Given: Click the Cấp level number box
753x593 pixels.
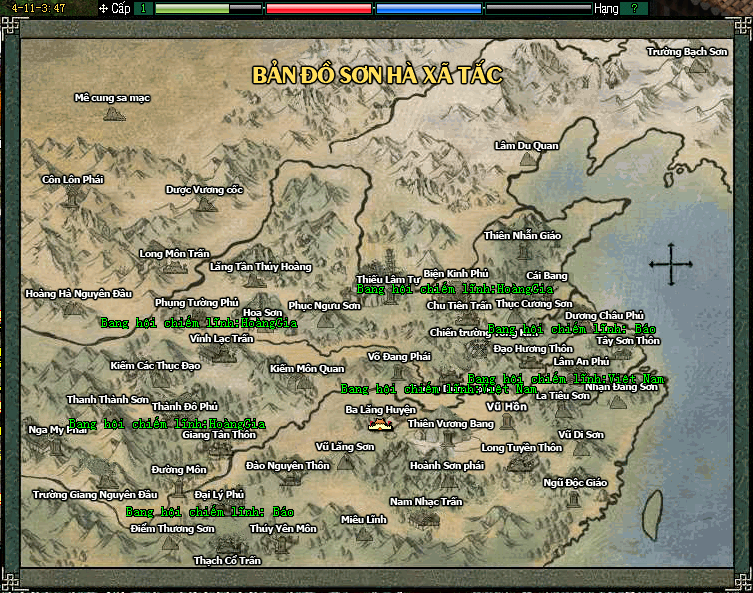Looking at the screenshot, I should tap(142, 8).
